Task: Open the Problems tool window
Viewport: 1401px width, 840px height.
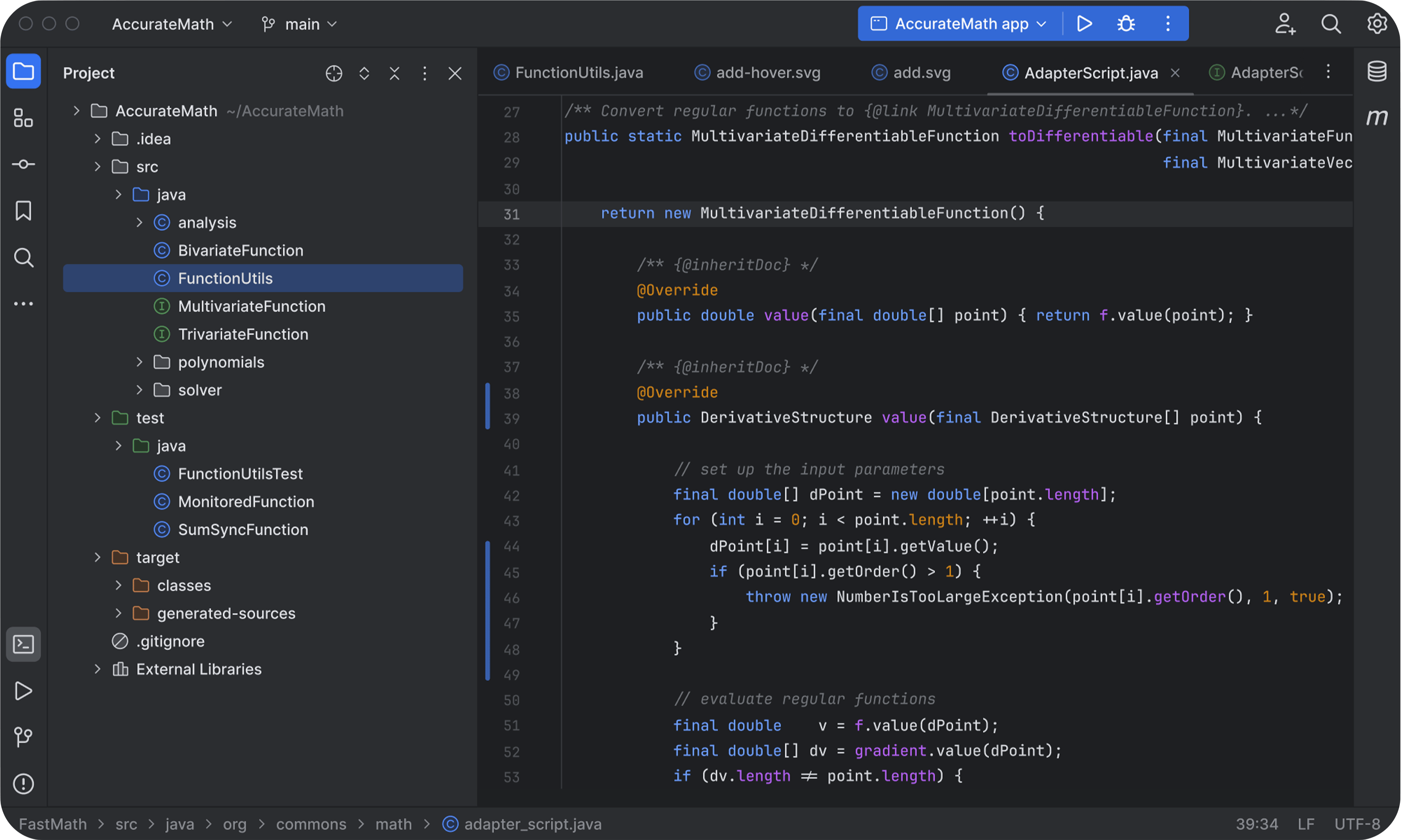Action: 23,784
